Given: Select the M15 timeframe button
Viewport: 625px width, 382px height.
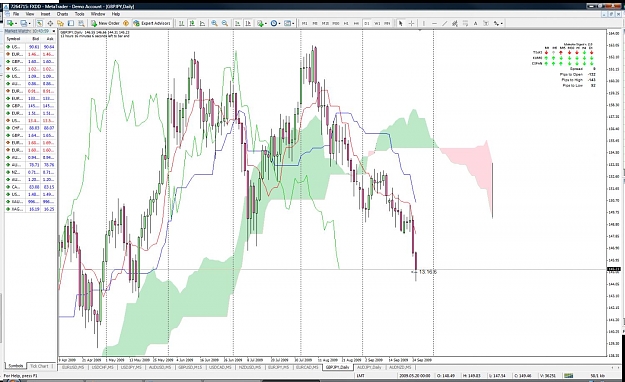Looking at the screenshot, I should pyautogui.click(x=325, y=24).
